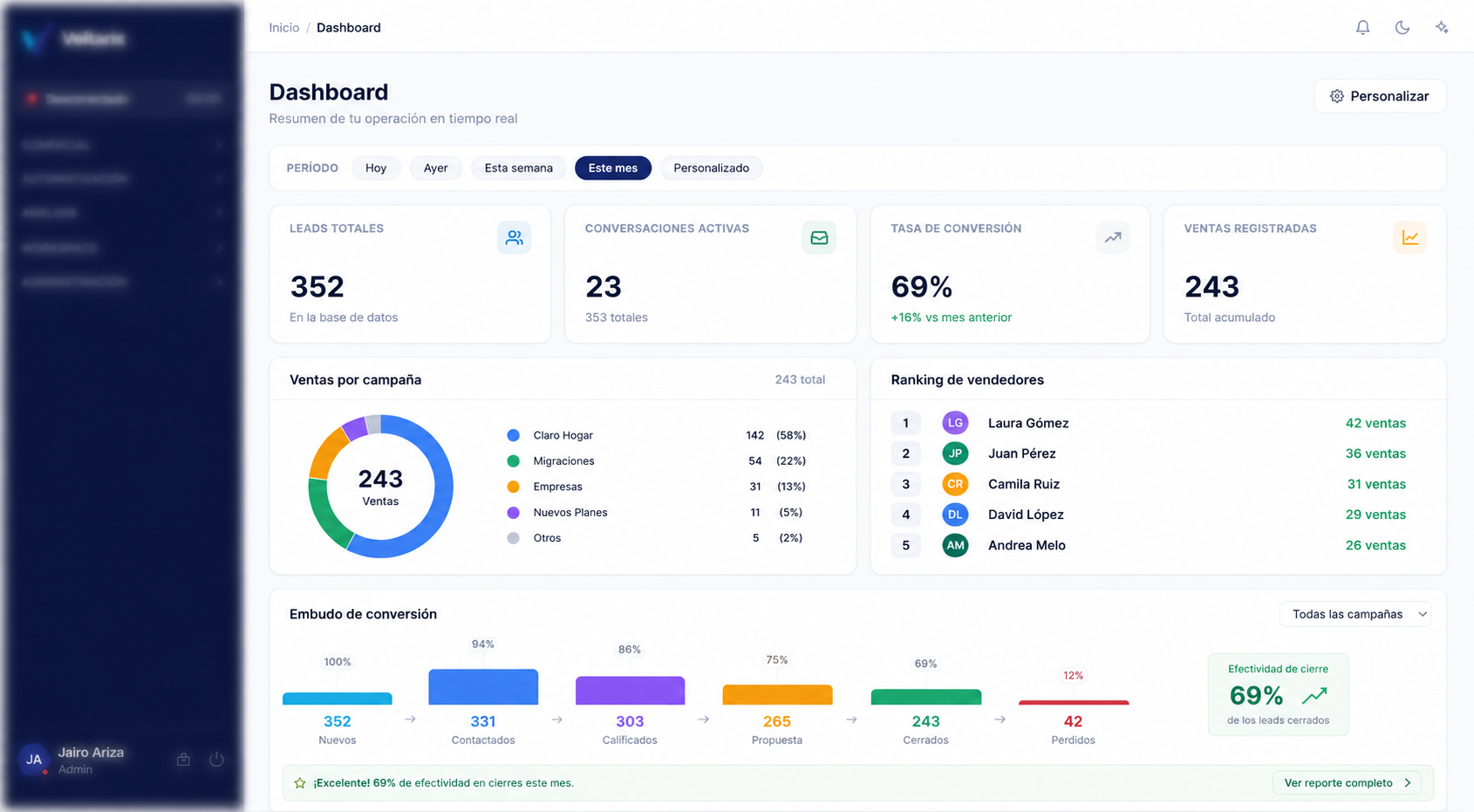
Task: Click the CR avatar of Camila Ruiz
Action: tap(955, 484)
